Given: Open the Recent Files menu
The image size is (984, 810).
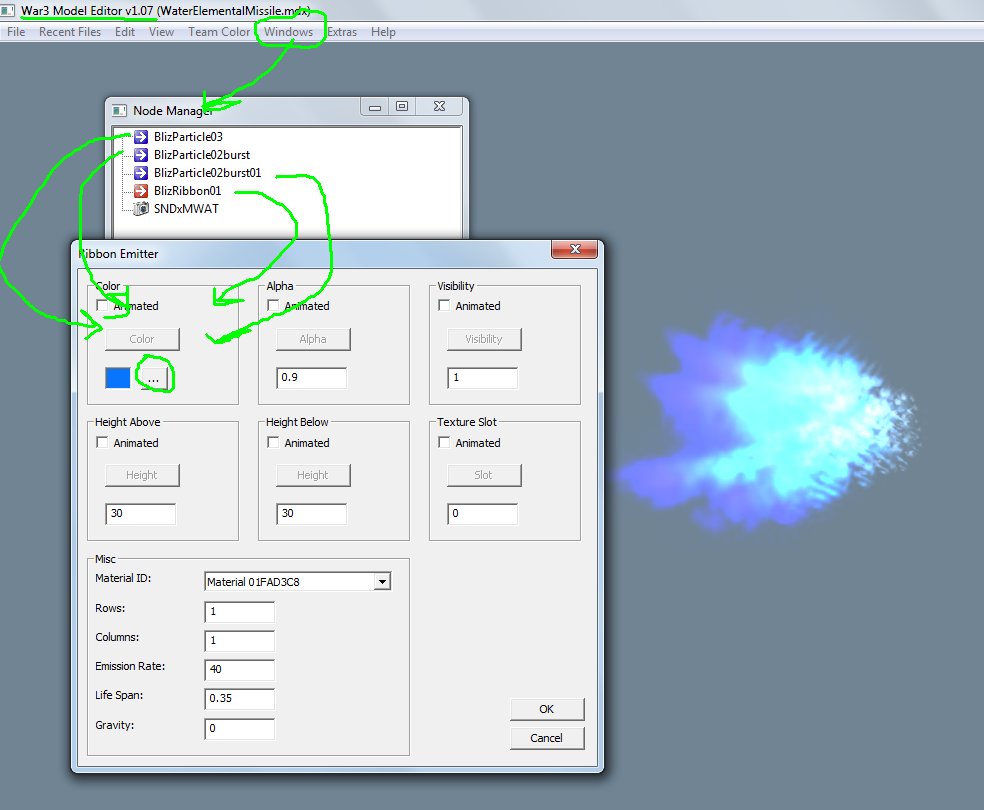Looking at the screenshot, I should tap(70, 32).
